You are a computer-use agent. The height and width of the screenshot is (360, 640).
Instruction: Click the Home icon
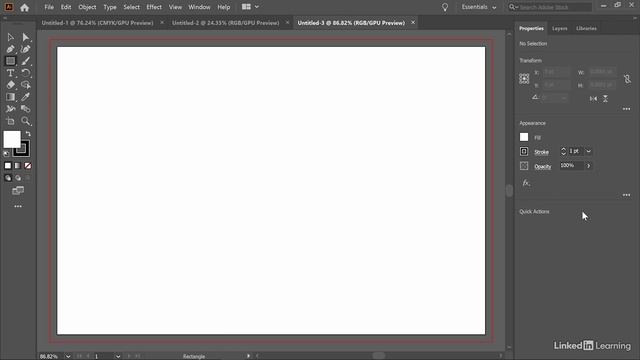pyautogui.click(x=24, y=7)
